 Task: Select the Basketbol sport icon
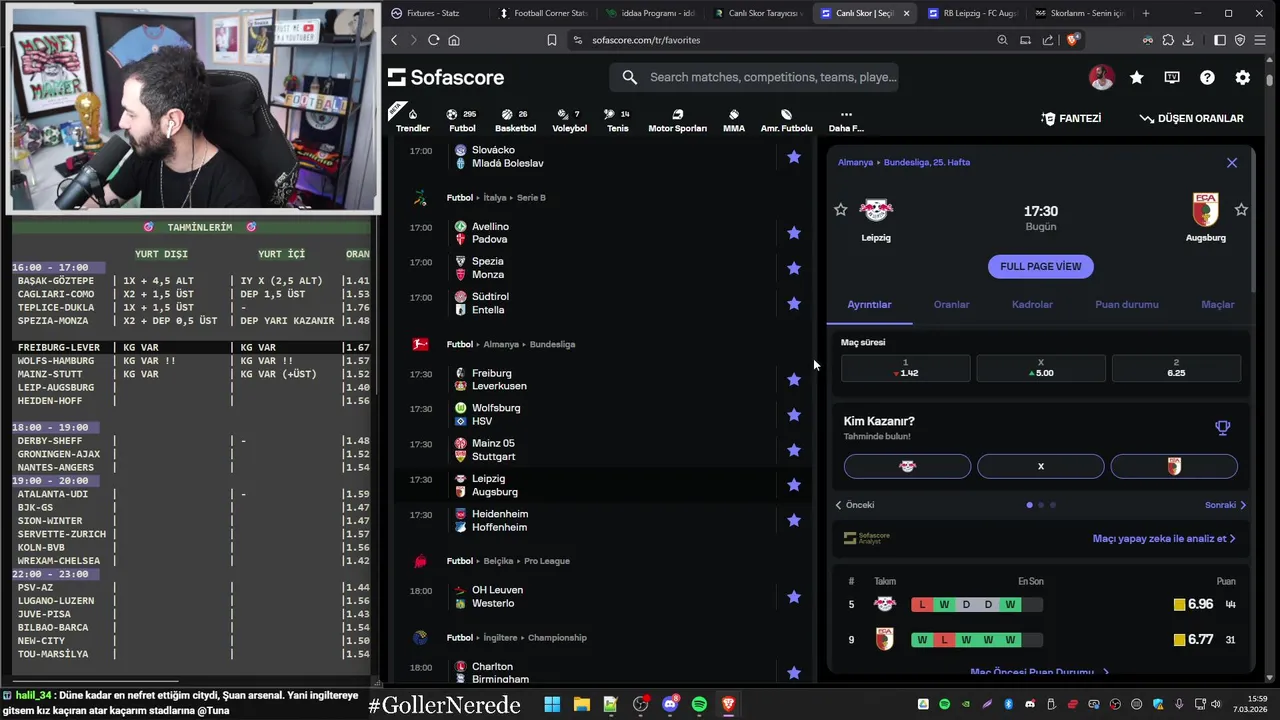pos(515,120)
